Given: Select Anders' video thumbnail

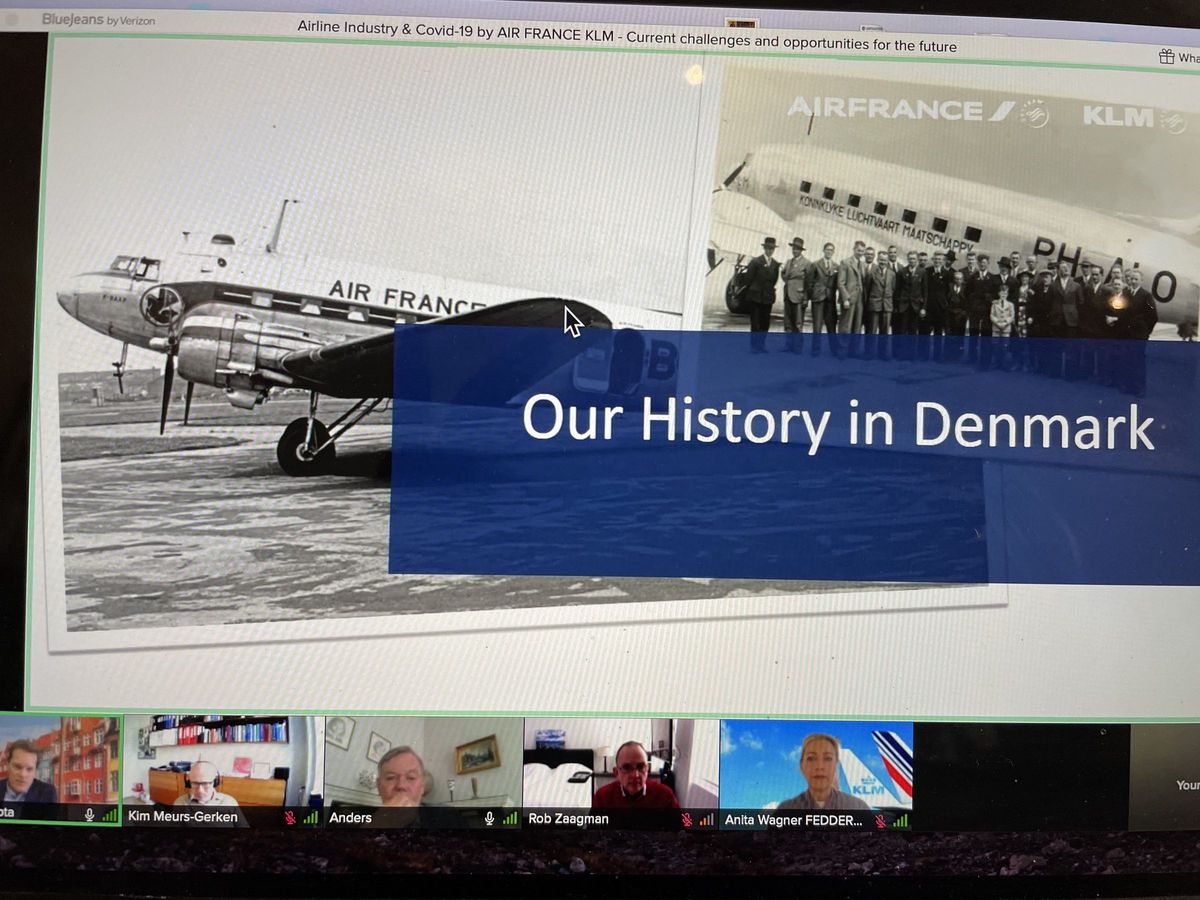Looking at the screenshot, I should (x=422, y=764).
